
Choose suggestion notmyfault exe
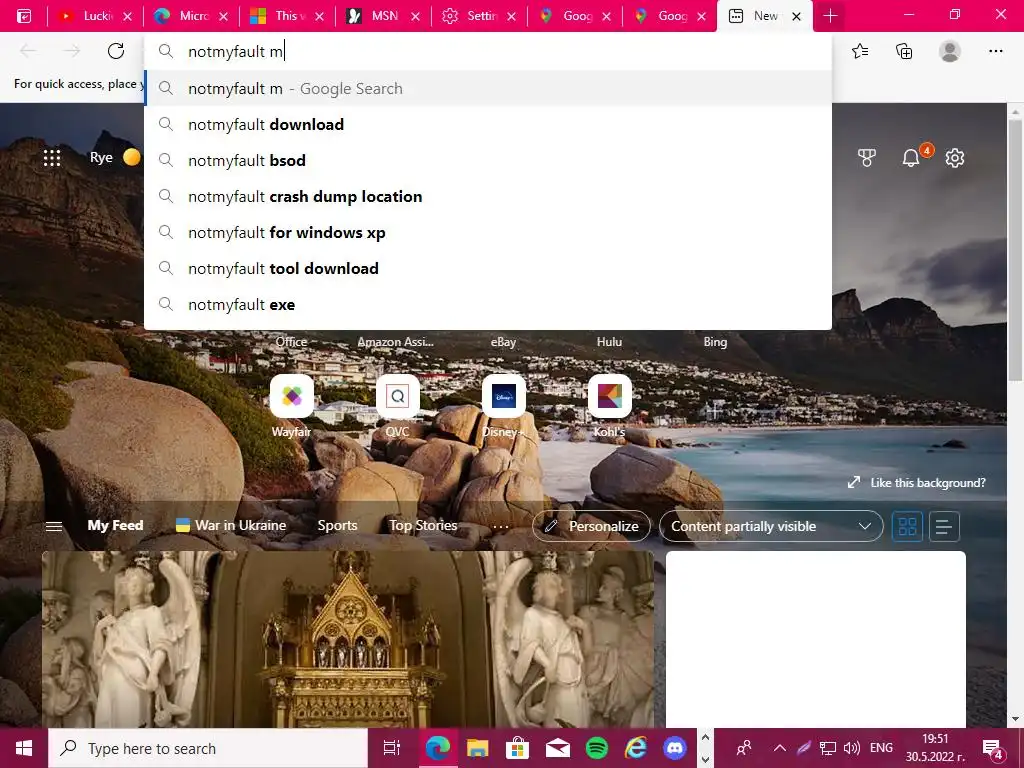click(488, 304)
